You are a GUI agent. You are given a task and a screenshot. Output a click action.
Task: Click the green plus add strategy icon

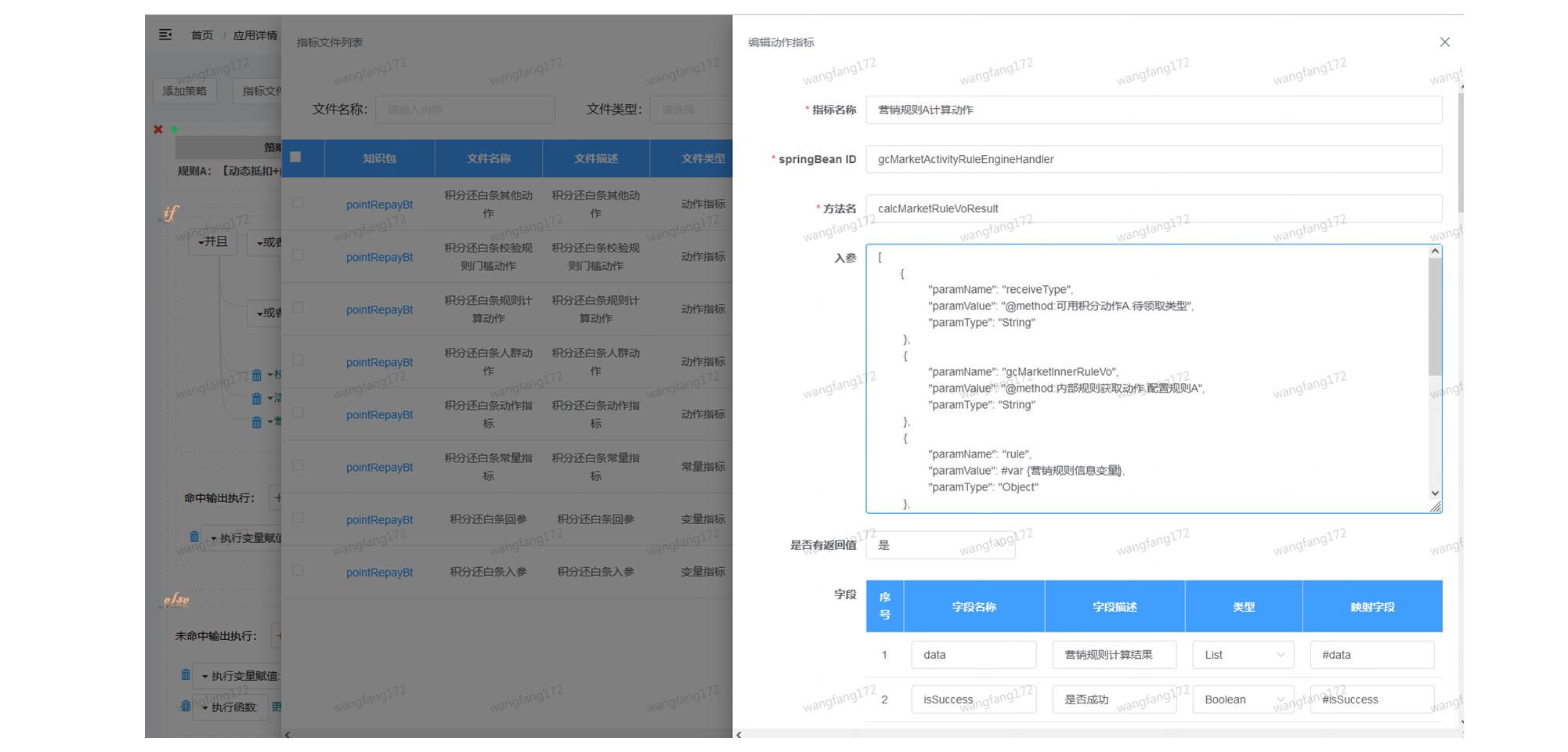click(x=175, y=129)
